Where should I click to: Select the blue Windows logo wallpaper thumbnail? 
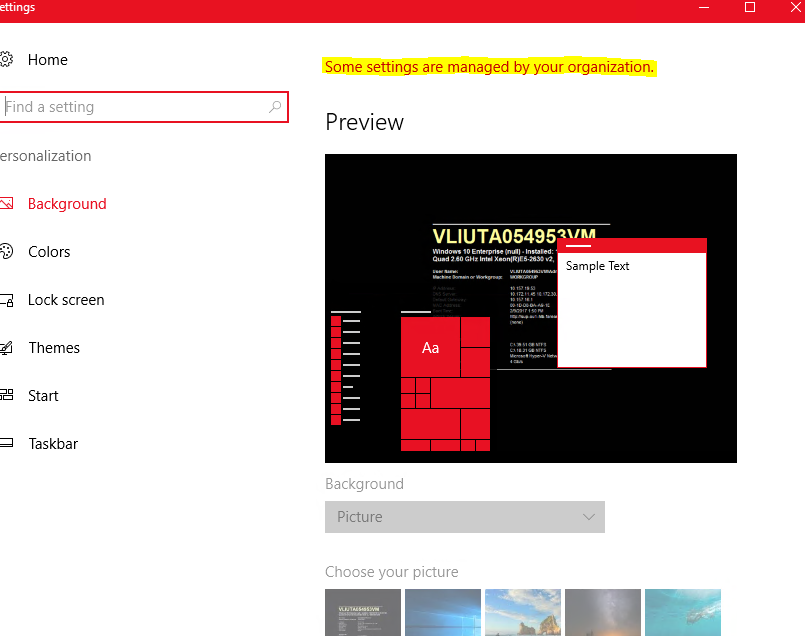coord(443,612)
